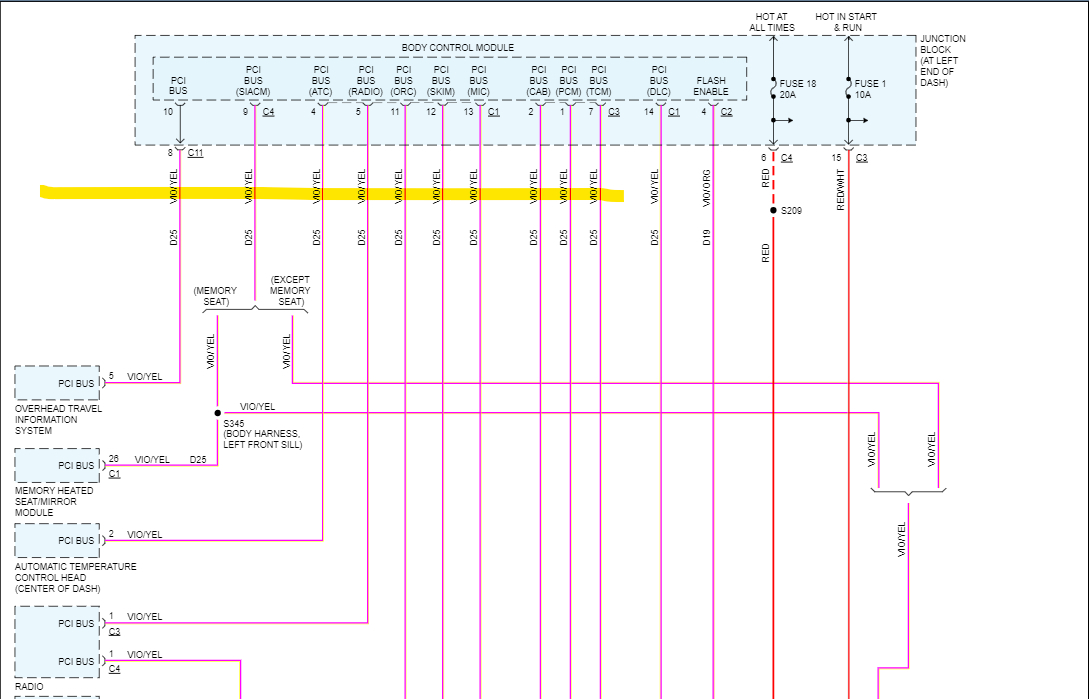Click the Hot In Start & Run label
The image size is (1089, 699).
(x=846, y=22)
